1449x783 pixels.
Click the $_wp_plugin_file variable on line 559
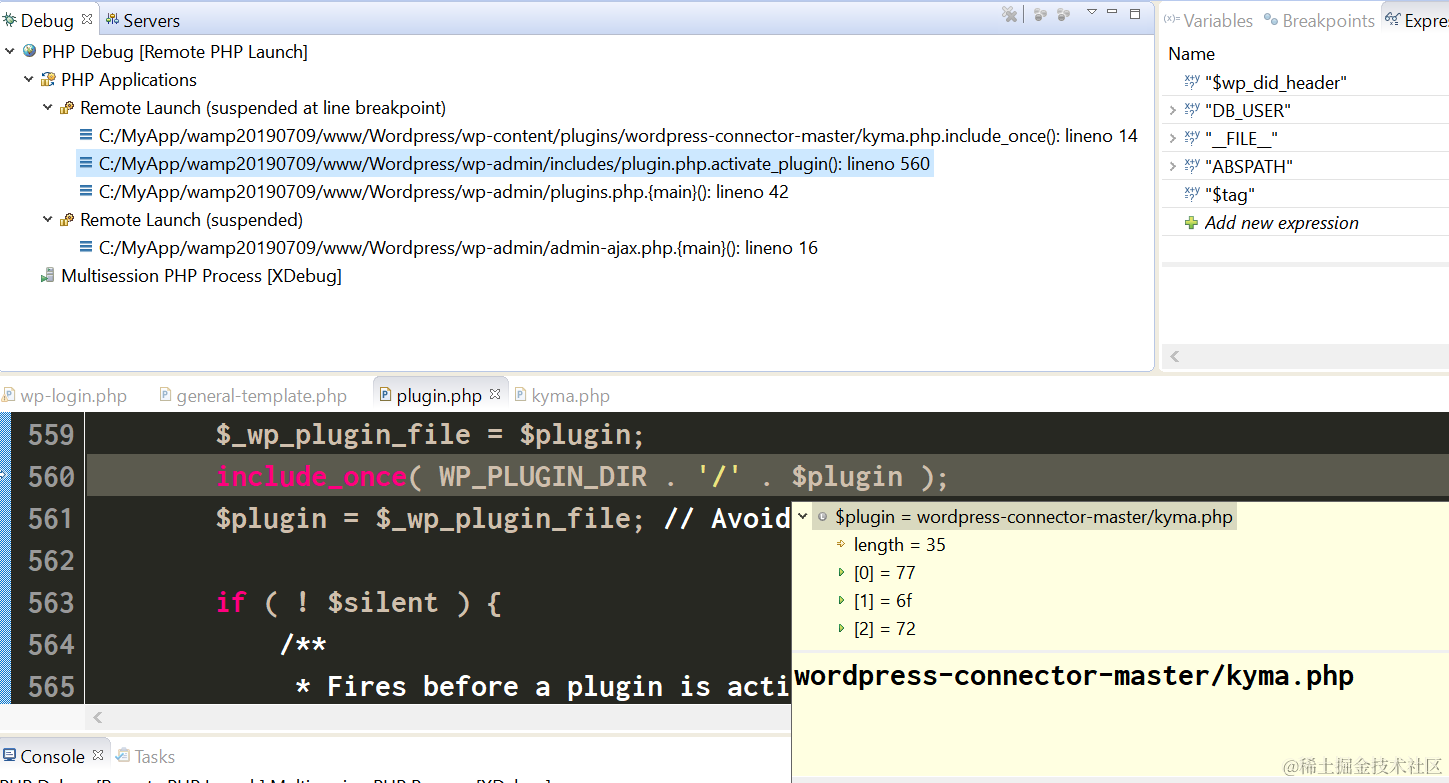(343, 435)
